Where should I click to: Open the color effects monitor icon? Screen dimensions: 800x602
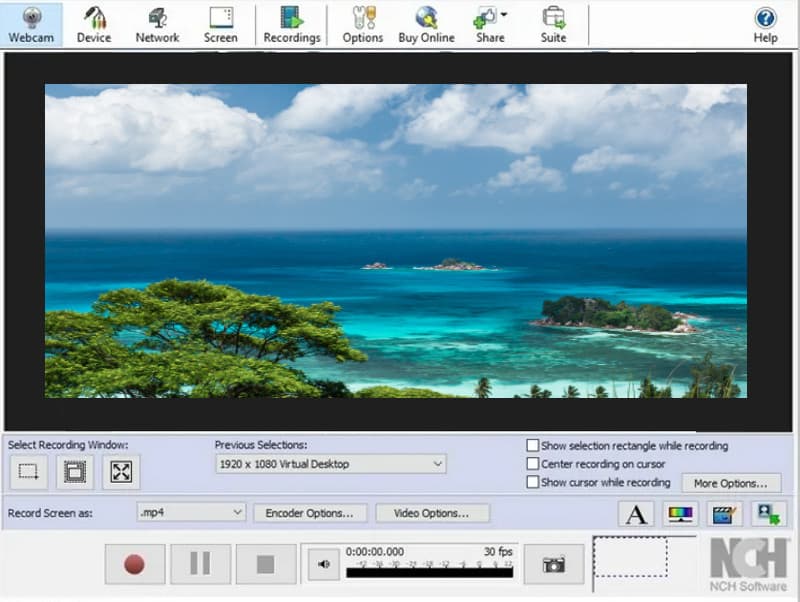pos(680,514)
